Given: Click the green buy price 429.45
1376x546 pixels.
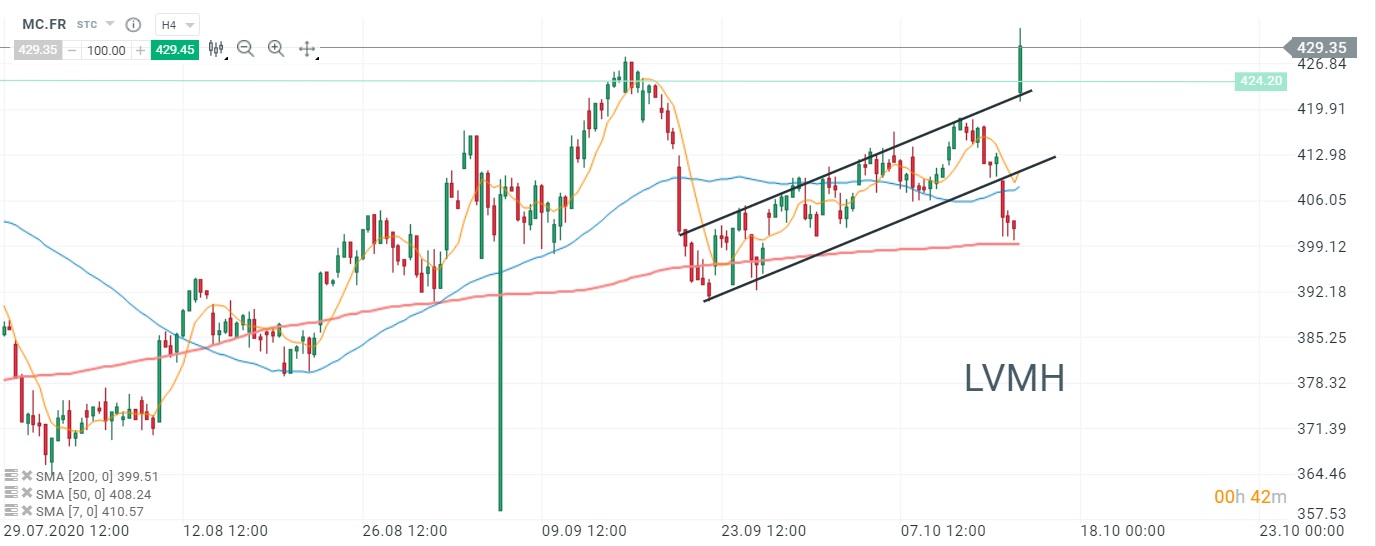Looking at the screenshot, I should (x=174, y=49).
